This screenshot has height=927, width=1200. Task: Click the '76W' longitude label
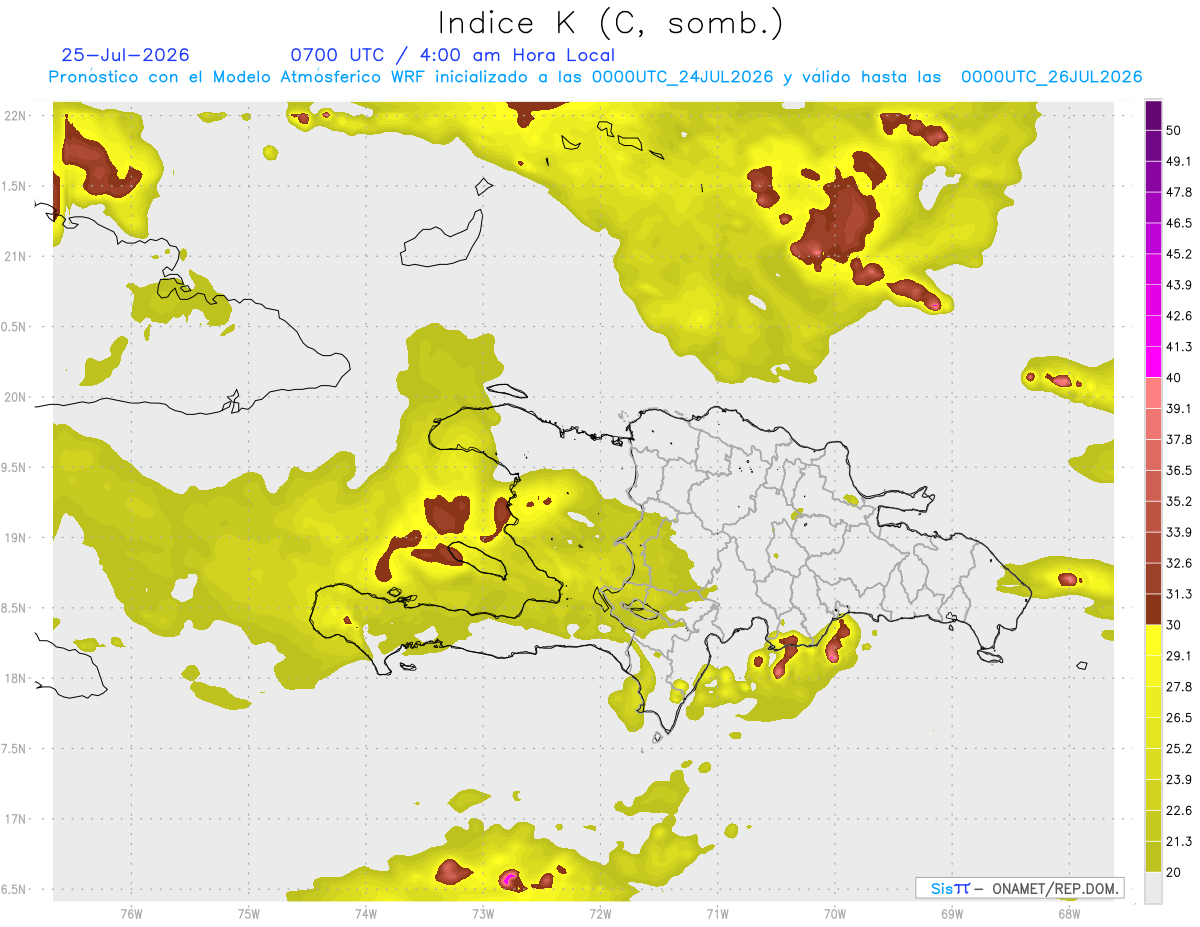131,913
